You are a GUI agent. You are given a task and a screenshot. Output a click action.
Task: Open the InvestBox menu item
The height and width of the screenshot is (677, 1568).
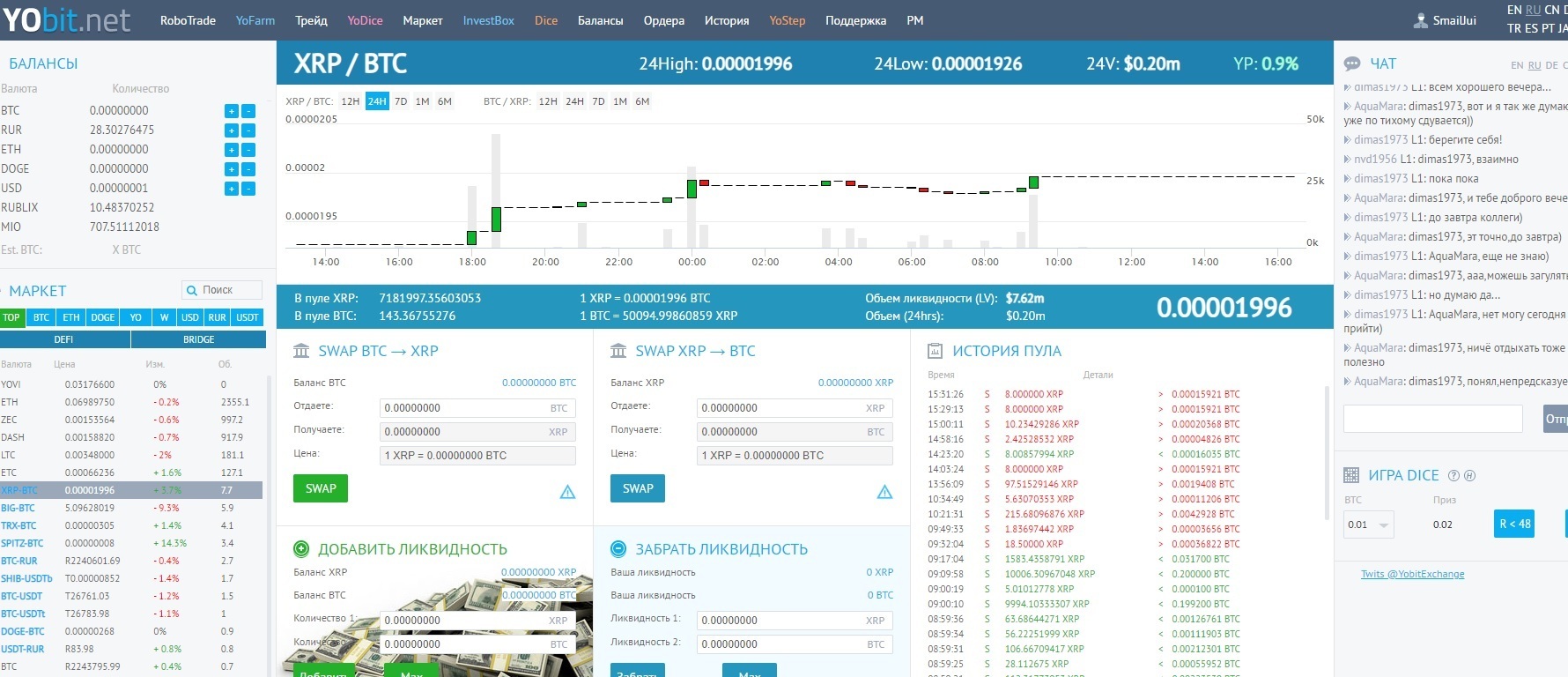tap(489, 20)
